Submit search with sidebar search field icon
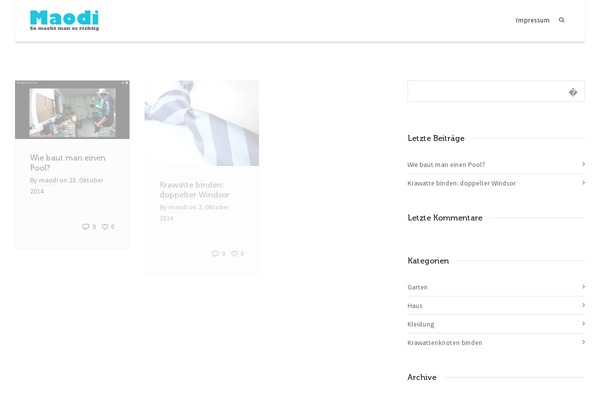 pyautogui.click(x=573, y=92)
